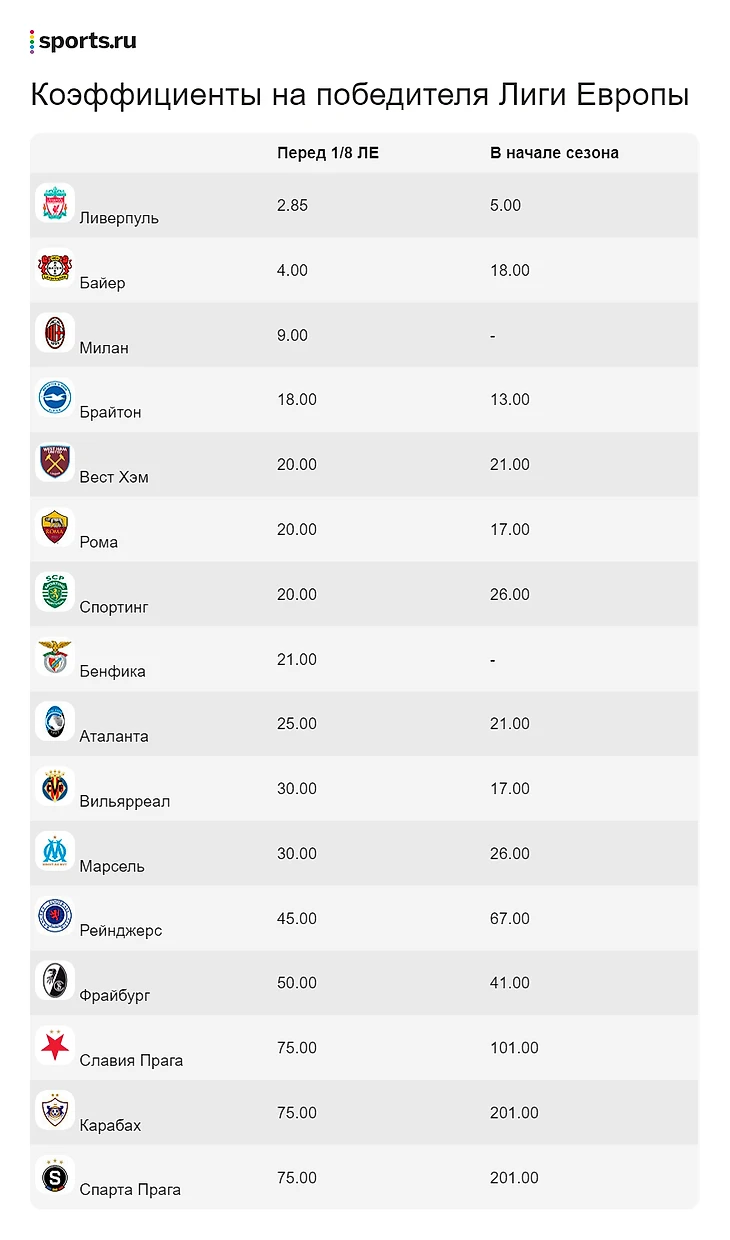Click the Roma club crest

point(54,527)
